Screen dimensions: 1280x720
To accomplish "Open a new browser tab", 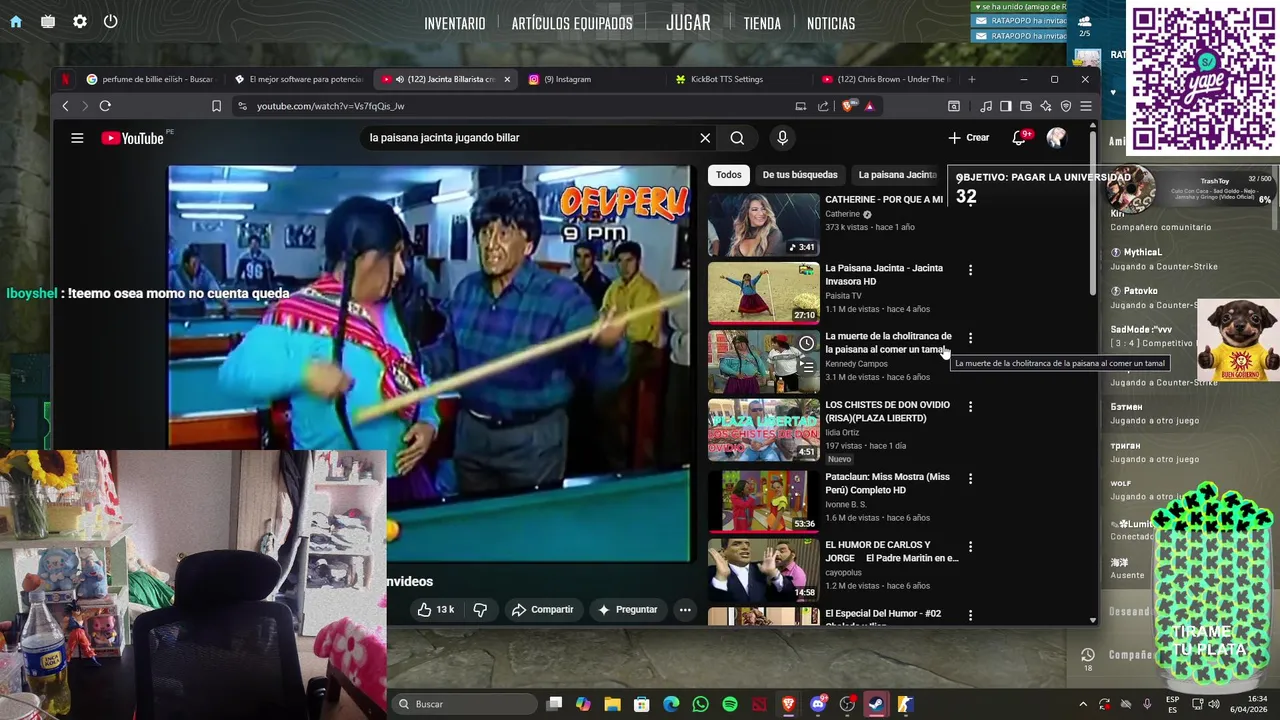I will [972, 79].
